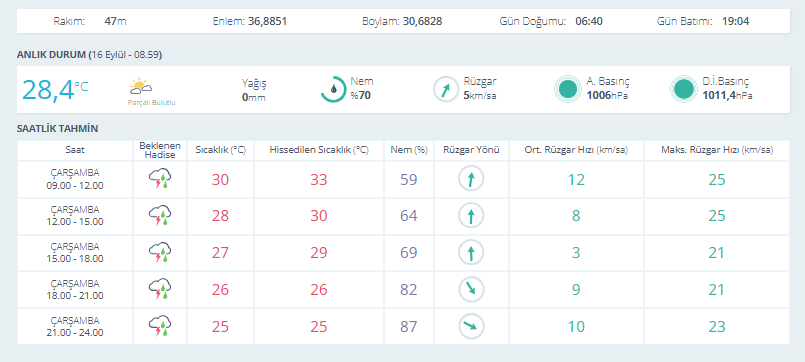The image size is (805, 362).
Task: Click wind direction arrow for 15.00 - 18.00
Action: [x=471, y=253]
